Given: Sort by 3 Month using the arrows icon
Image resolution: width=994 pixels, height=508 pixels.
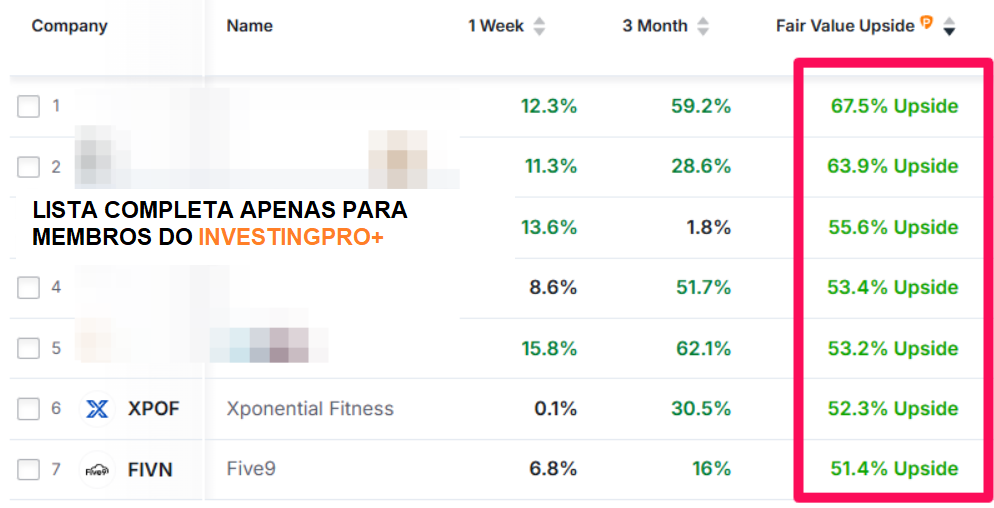Looking at the screenshot, I should (703, 26).
